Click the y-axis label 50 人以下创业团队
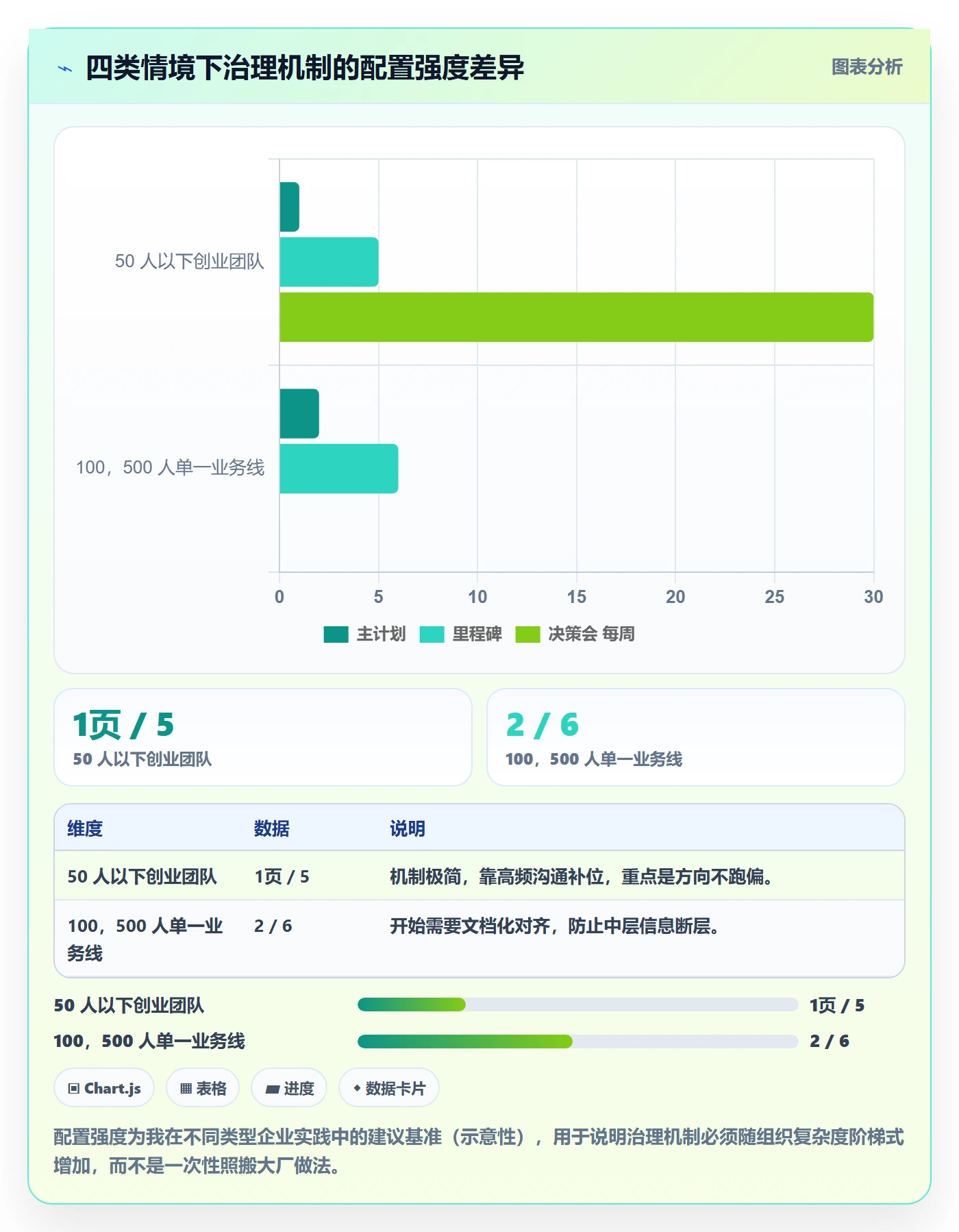The height and width of the screenshot is (1232, 959). (189, 262)
